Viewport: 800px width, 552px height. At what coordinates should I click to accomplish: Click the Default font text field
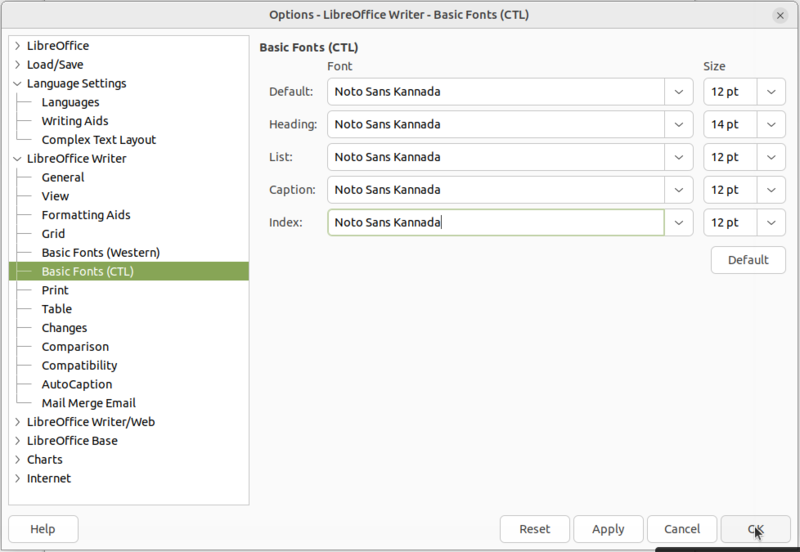pos(496,92)
